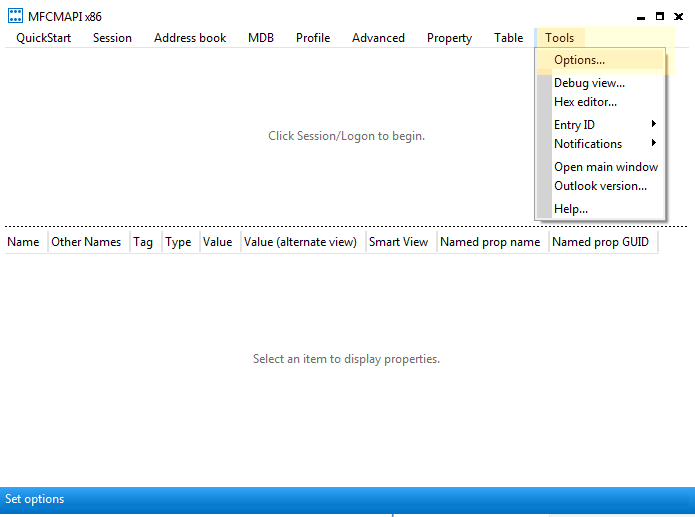695x517 pixels.
Task: Open the MDB menu
Action: point(261,38)
